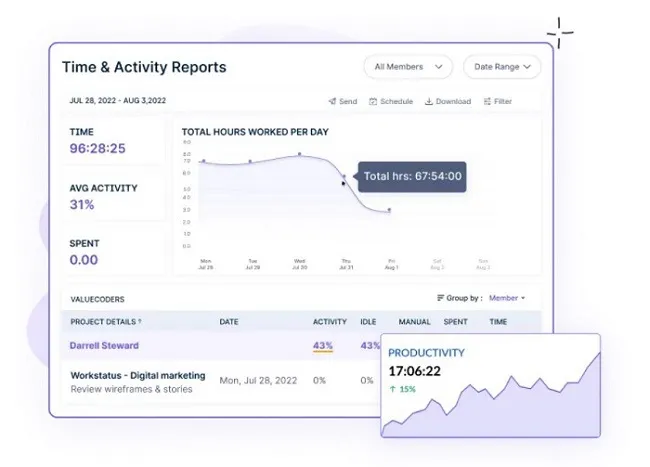650x467 pixels.
Task: Click the Productivity time 17:06:22
Action: tap(415, 371)
